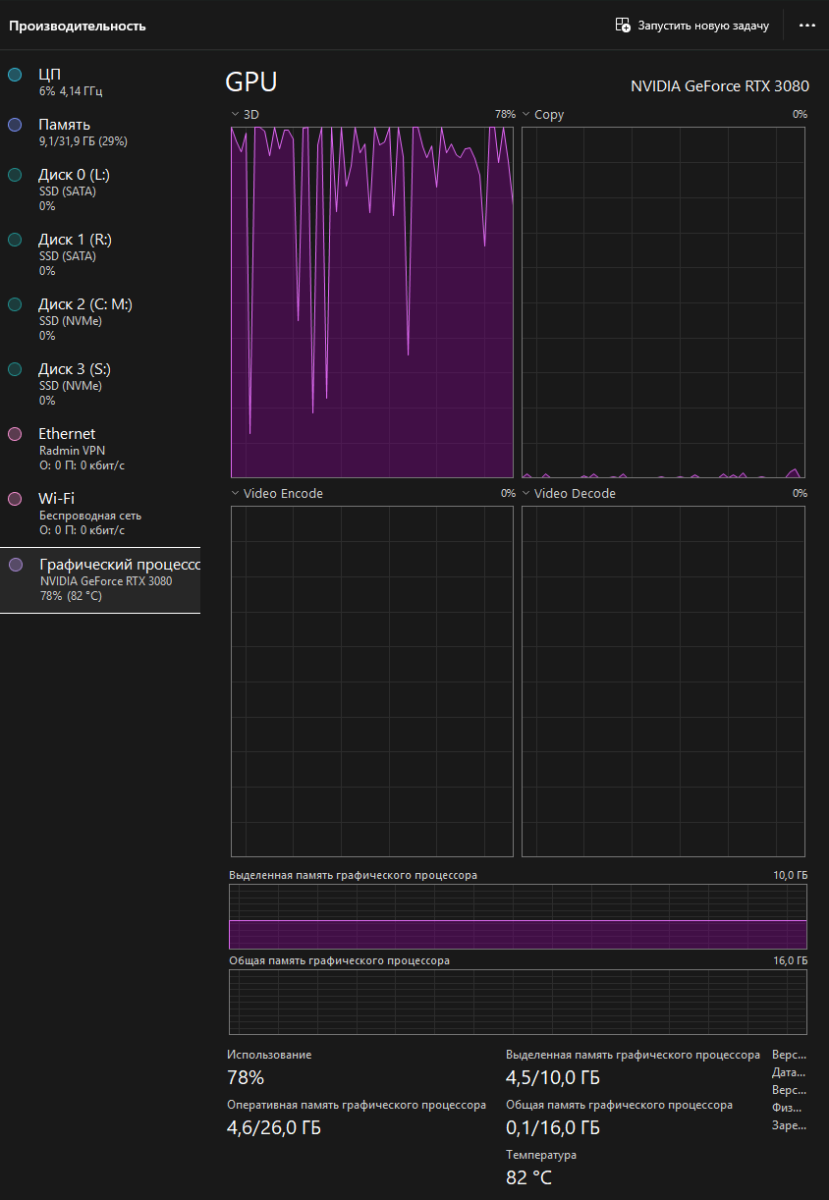Open the Video Encode engine dropdown

(x=235, y=494)
